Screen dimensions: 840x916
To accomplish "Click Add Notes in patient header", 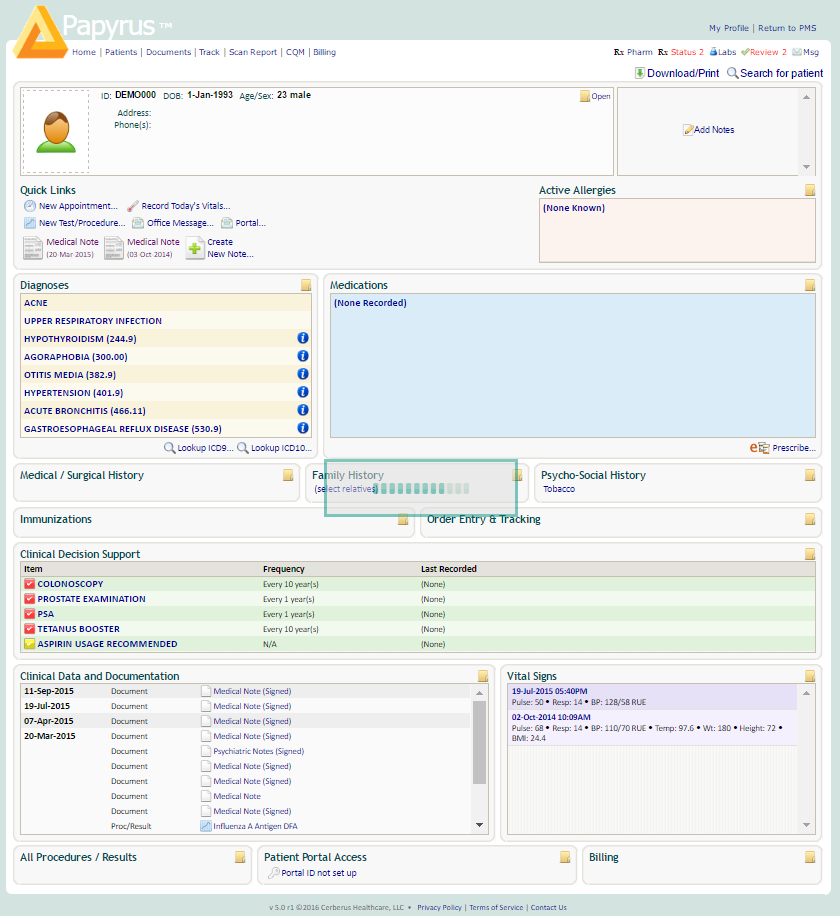I will pyautogui.click(x=709, y=130).
